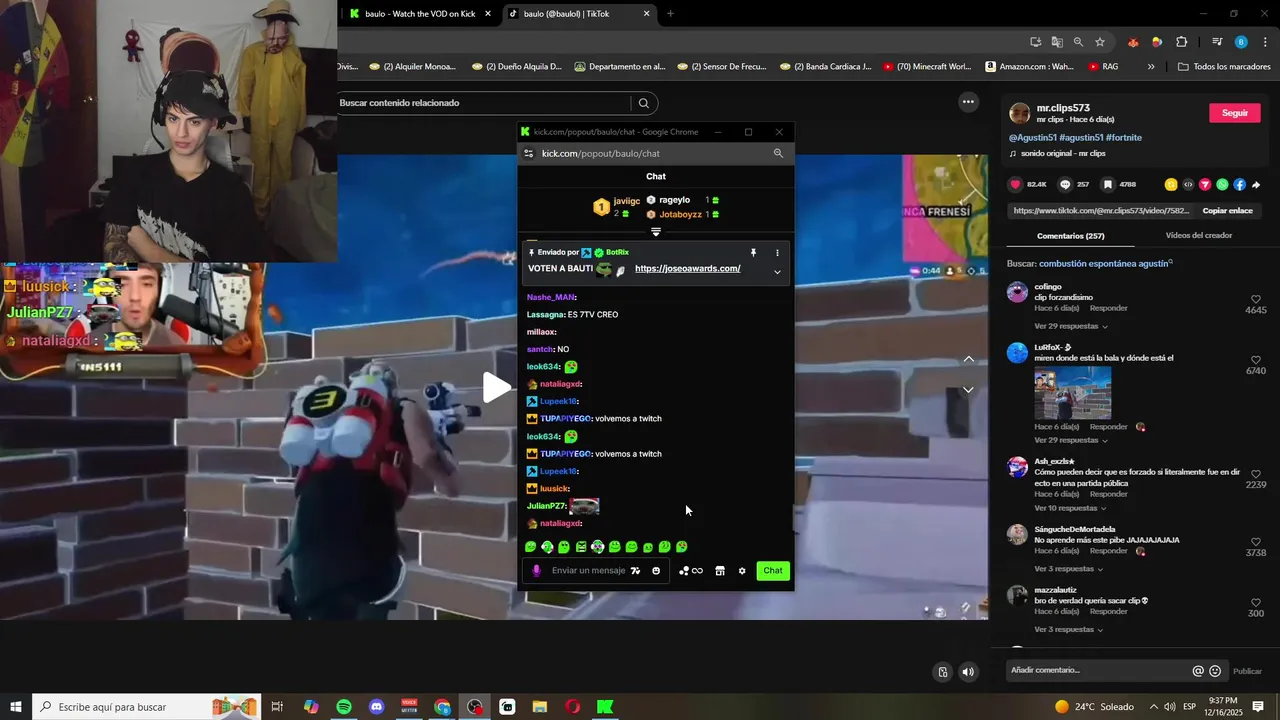
Task: Click the TikTok like heart icon
Action: click(1016, 184)
